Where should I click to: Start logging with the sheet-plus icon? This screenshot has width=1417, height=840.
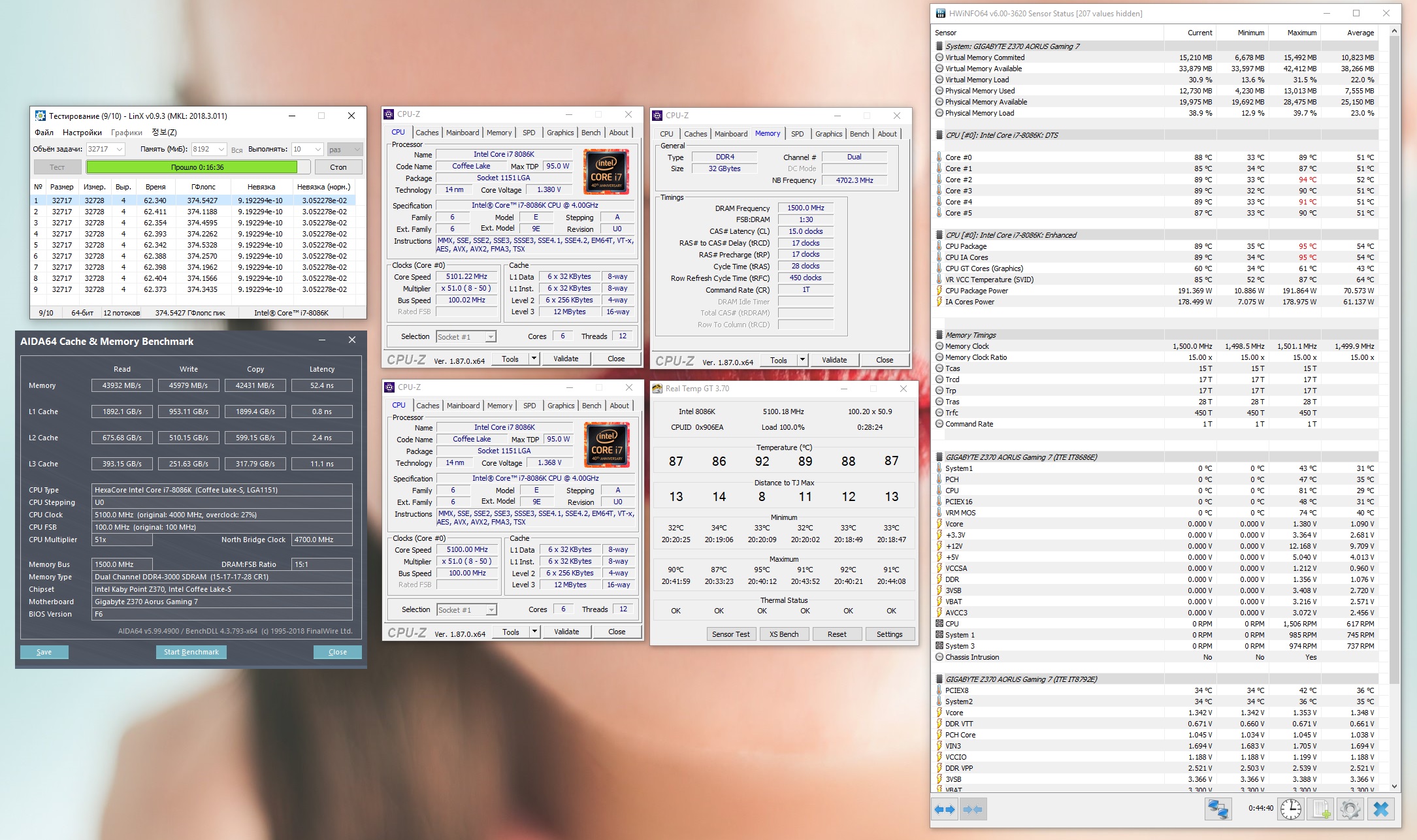tap(1320, 809)
